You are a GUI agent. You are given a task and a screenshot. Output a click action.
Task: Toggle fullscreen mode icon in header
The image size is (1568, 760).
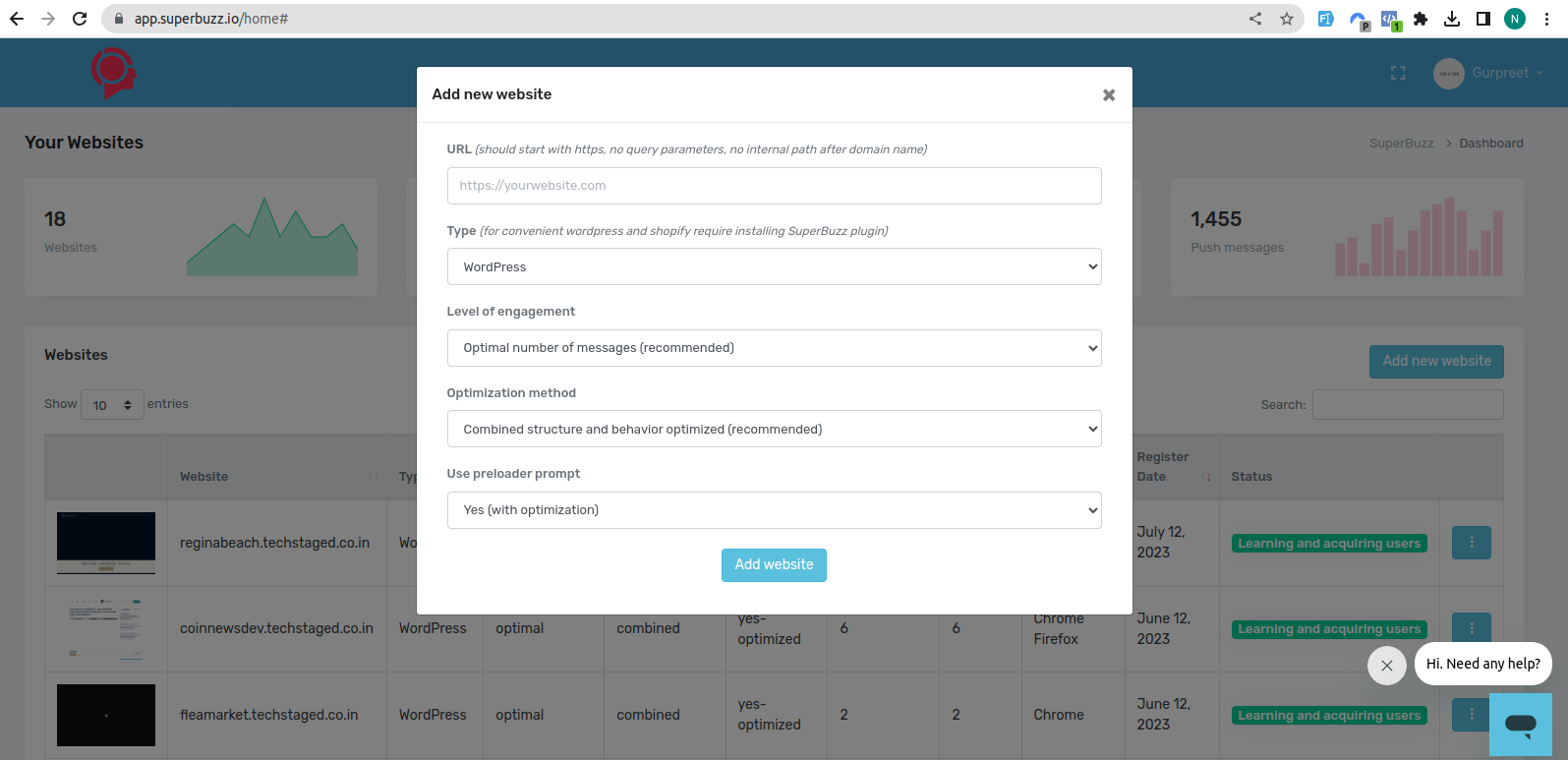pos(1398,73)
